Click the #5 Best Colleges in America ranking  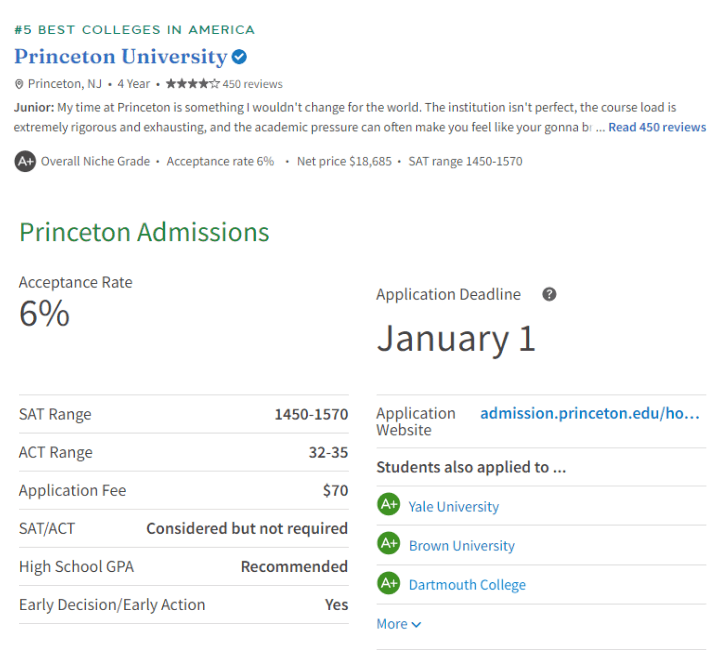coord(135,30)
